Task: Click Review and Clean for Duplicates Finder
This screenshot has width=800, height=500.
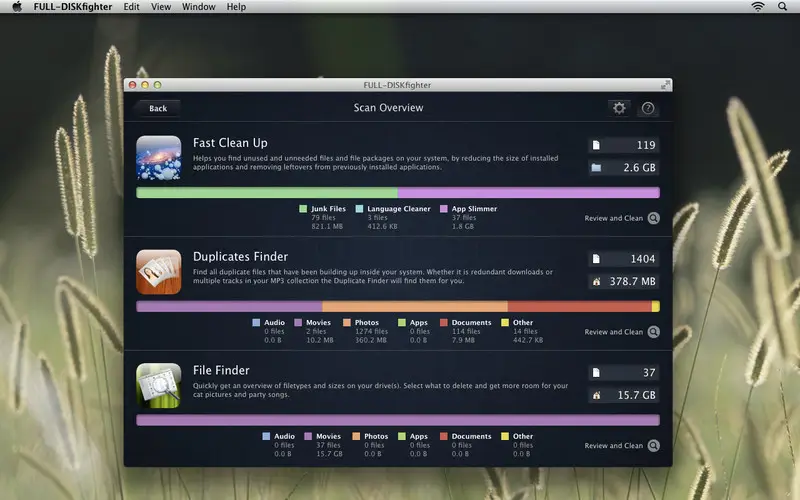Action: (614, 332)
